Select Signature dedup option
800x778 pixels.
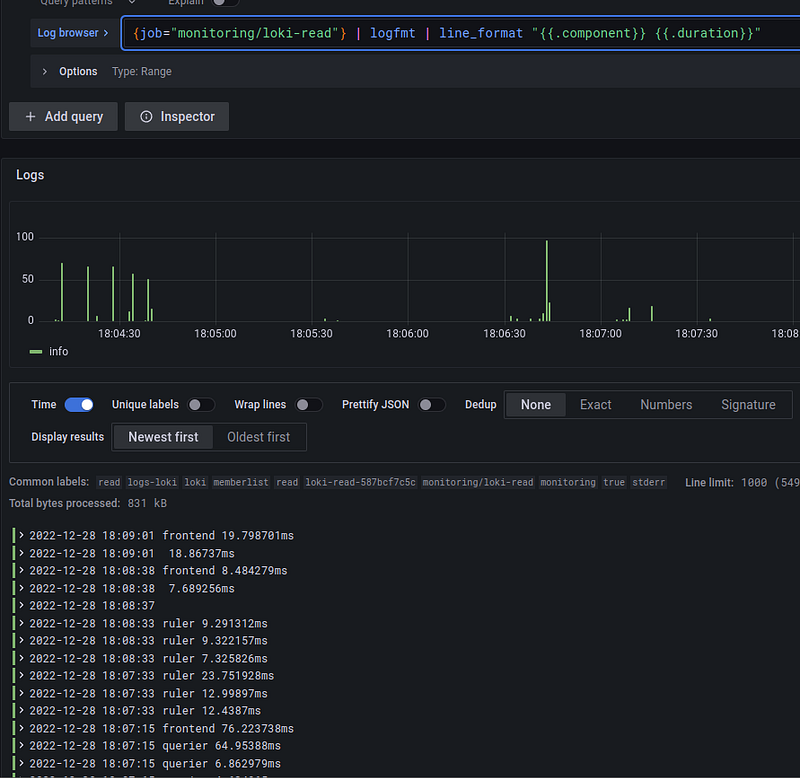[x=748, y=405]
